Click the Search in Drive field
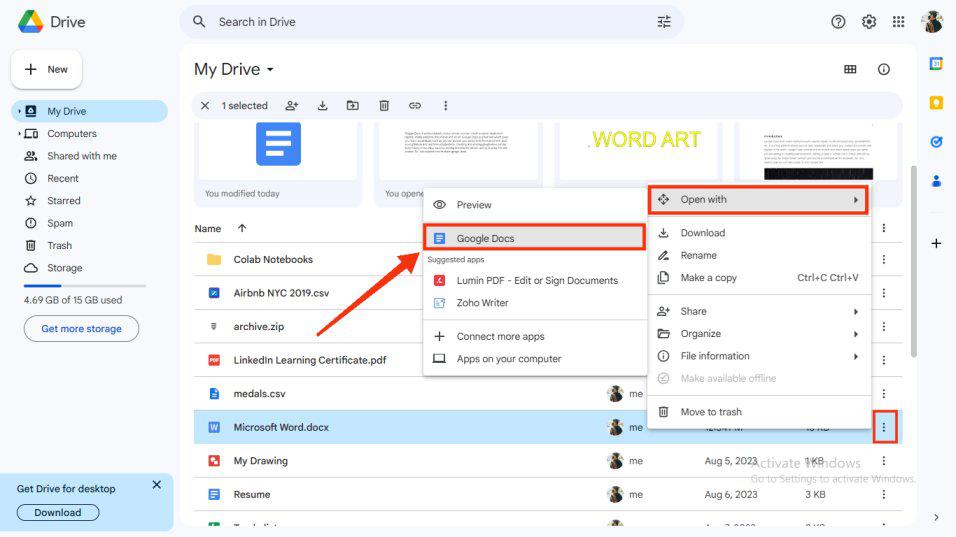This screenshot has width=956, height=537. pyautogui.click(x=431, y=22)
